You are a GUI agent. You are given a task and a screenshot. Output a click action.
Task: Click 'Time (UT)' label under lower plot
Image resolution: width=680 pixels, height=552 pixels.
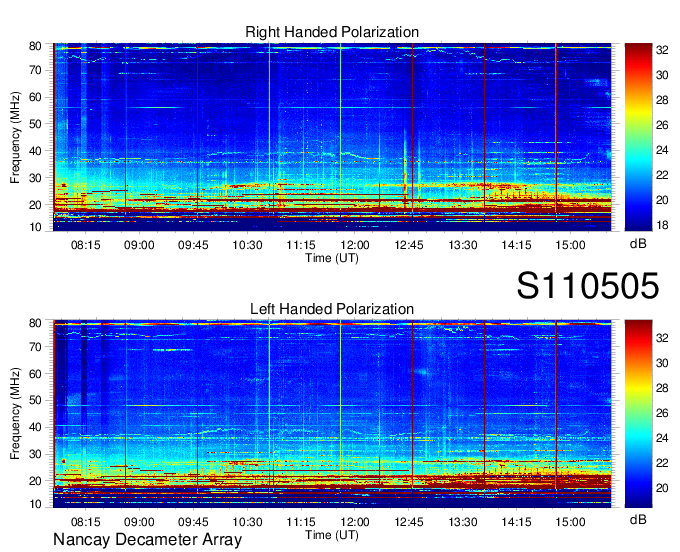332,535
